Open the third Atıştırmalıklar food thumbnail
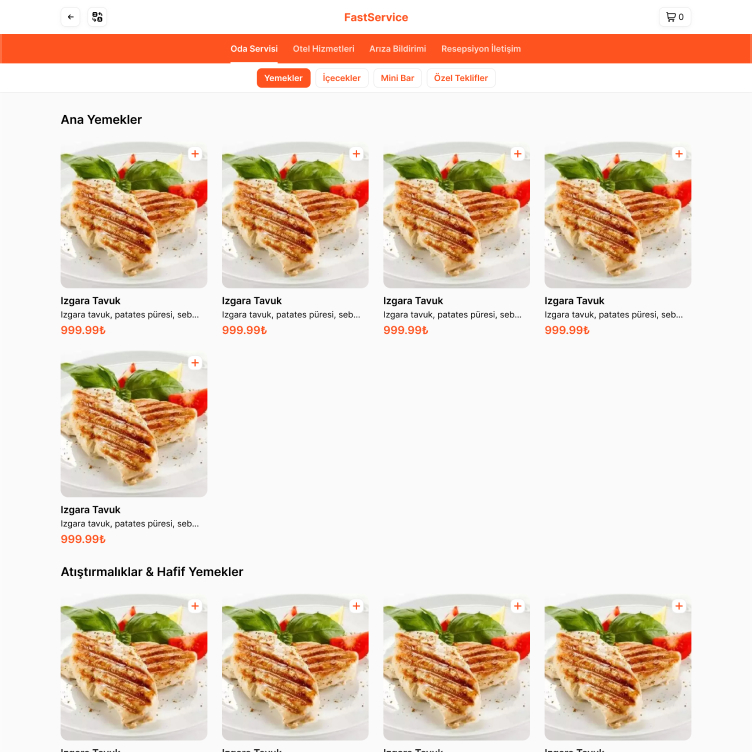This screenshot has width=752, height=752. (x=457, y=667)
